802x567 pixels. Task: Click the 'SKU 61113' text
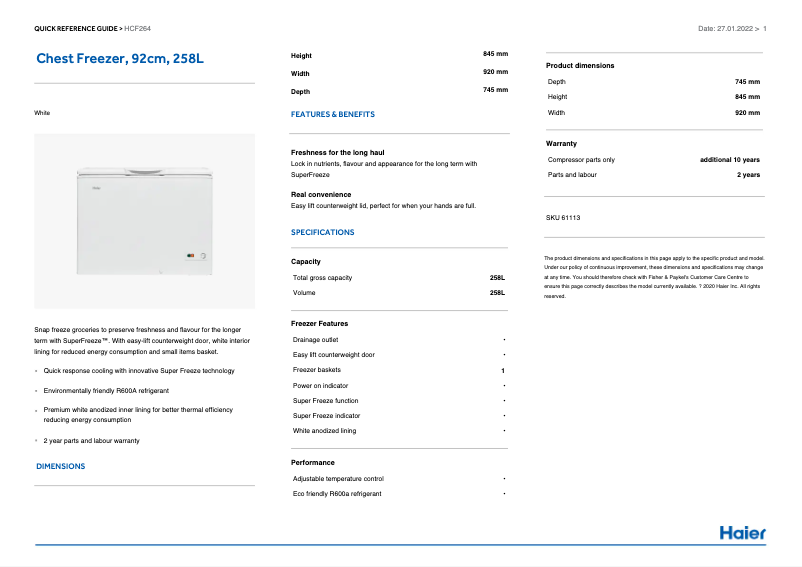point(563,217)
